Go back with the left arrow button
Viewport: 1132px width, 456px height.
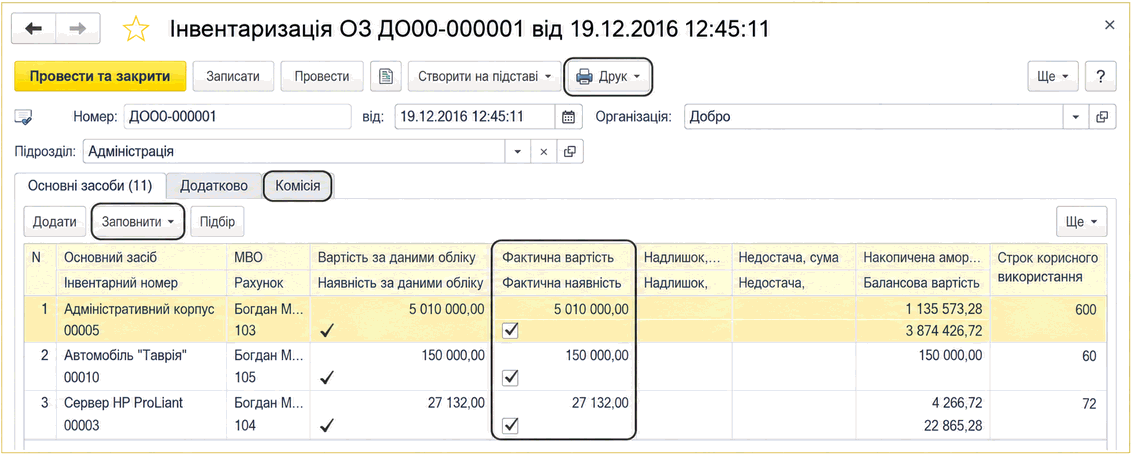pos(35,28)
